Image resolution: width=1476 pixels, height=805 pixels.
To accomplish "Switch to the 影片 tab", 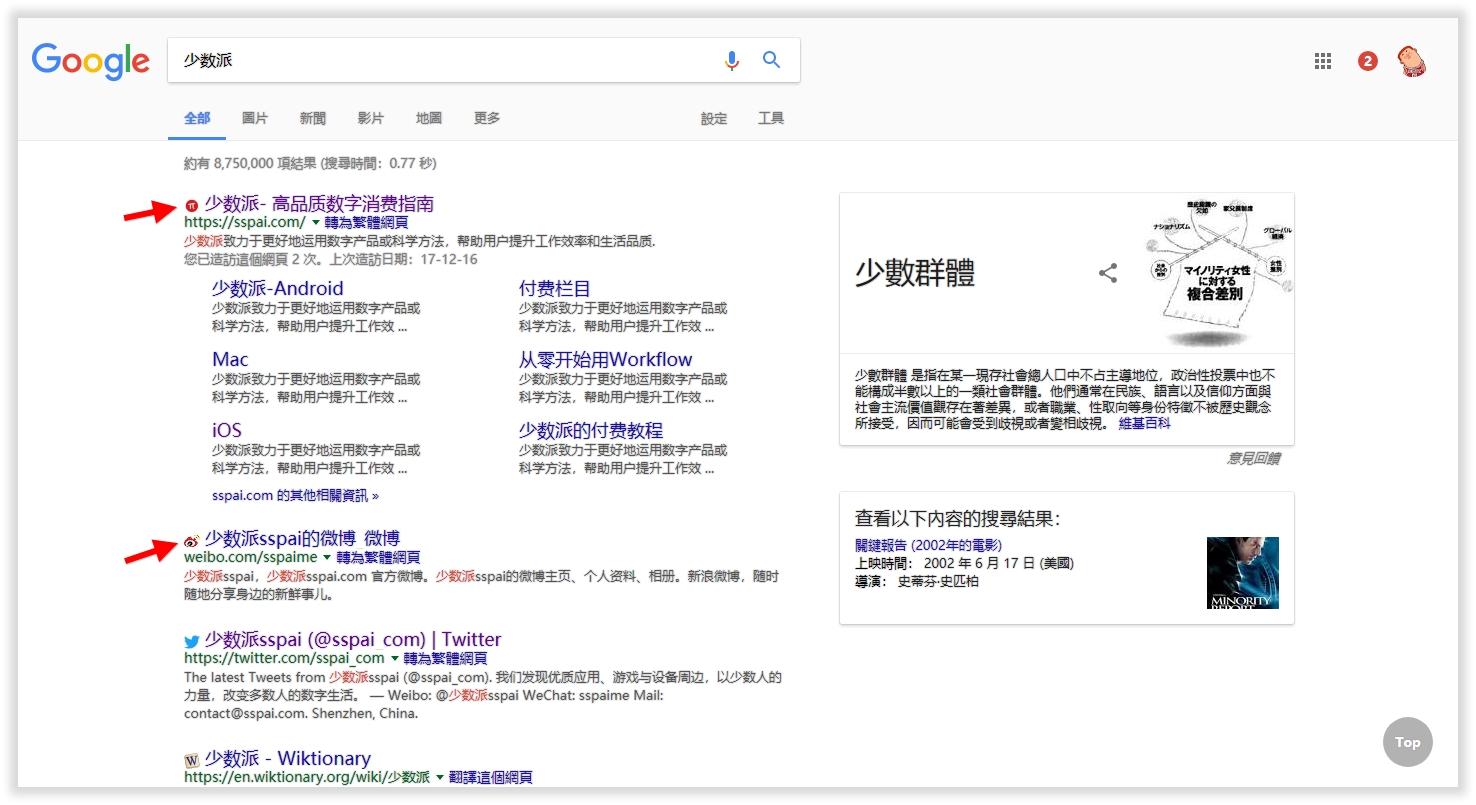I will [371, 118].
